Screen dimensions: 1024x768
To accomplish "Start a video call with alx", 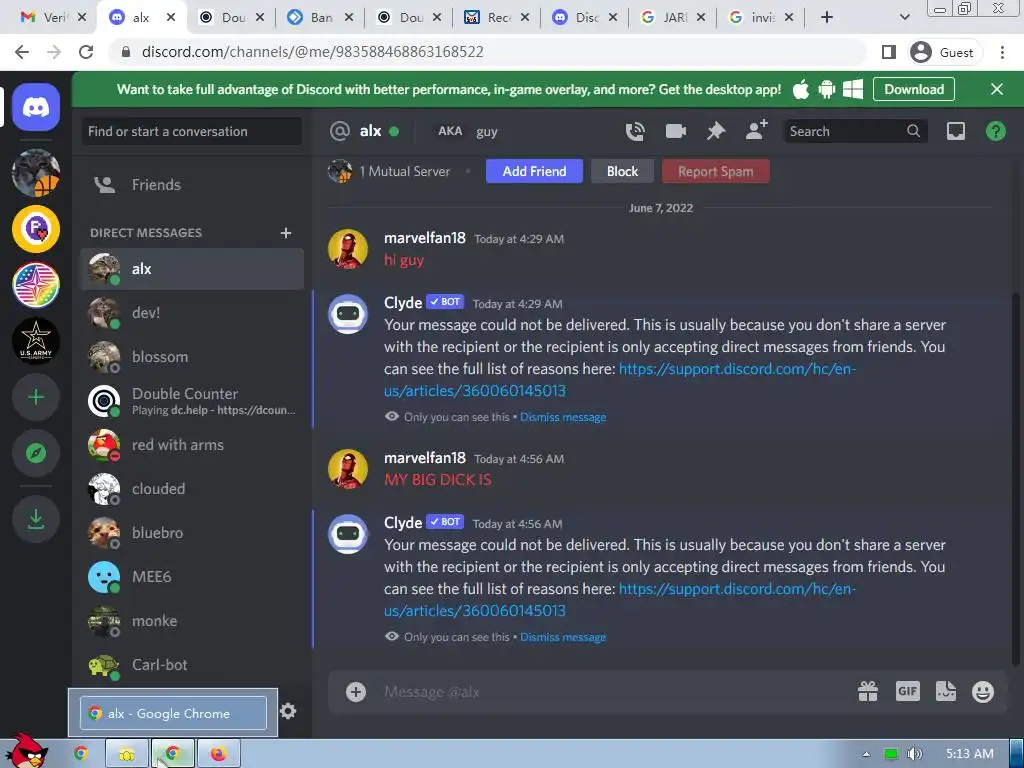I will coord(675,131).
